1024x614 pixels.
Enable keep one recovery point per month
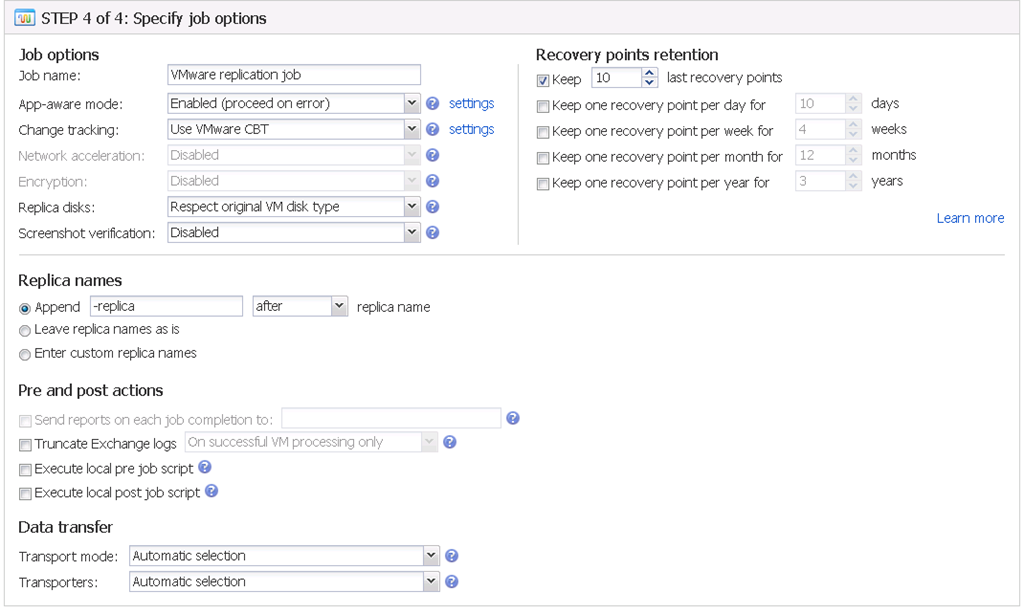pos(543,158)
